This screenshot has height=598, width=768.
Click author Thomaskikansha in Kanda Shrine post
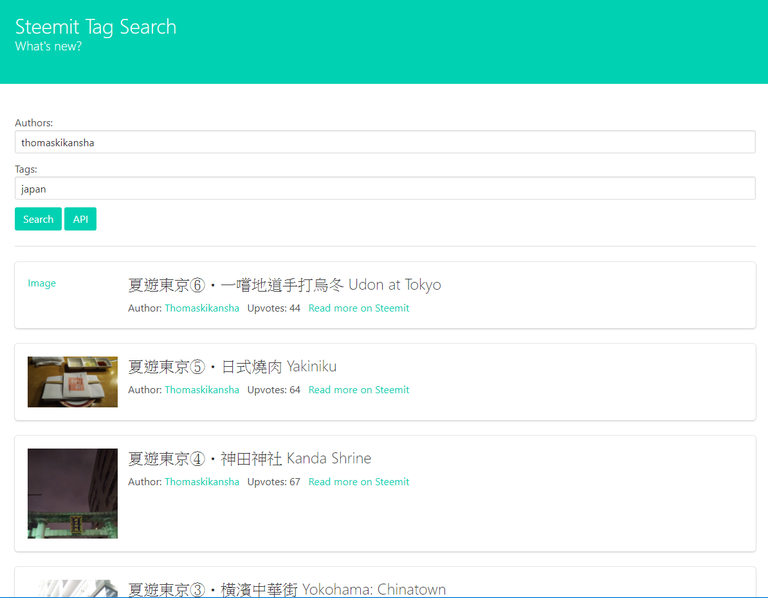202,482
